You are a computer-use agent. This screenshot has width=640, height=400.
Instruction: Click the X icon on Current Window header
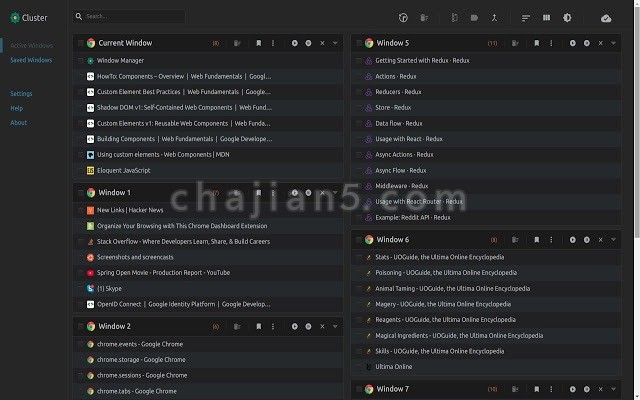322,43
